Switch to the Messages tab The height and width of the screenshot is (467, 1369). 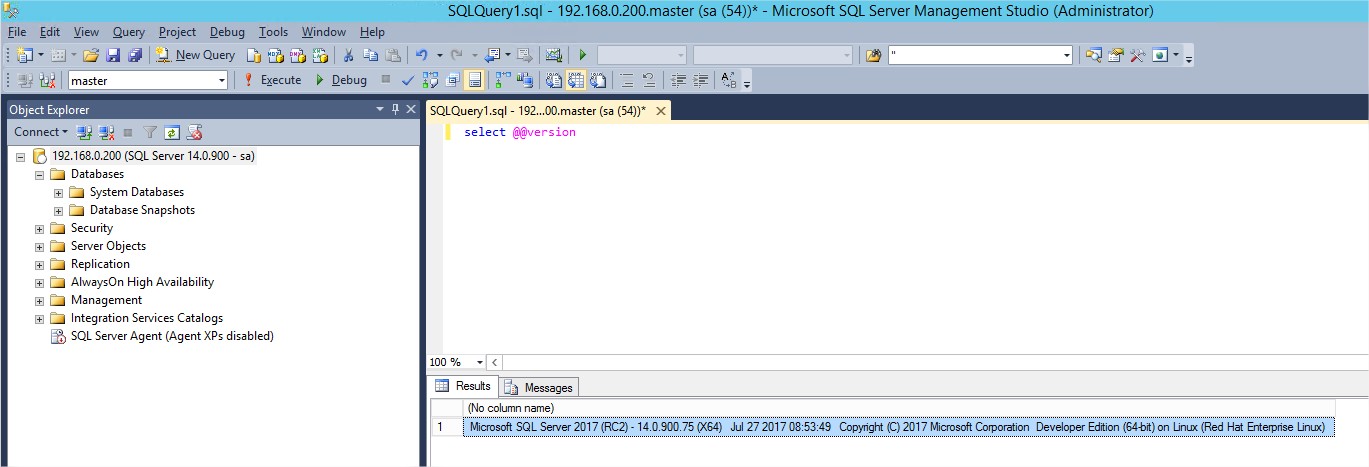pyautogui.click(x=539, y=387)
